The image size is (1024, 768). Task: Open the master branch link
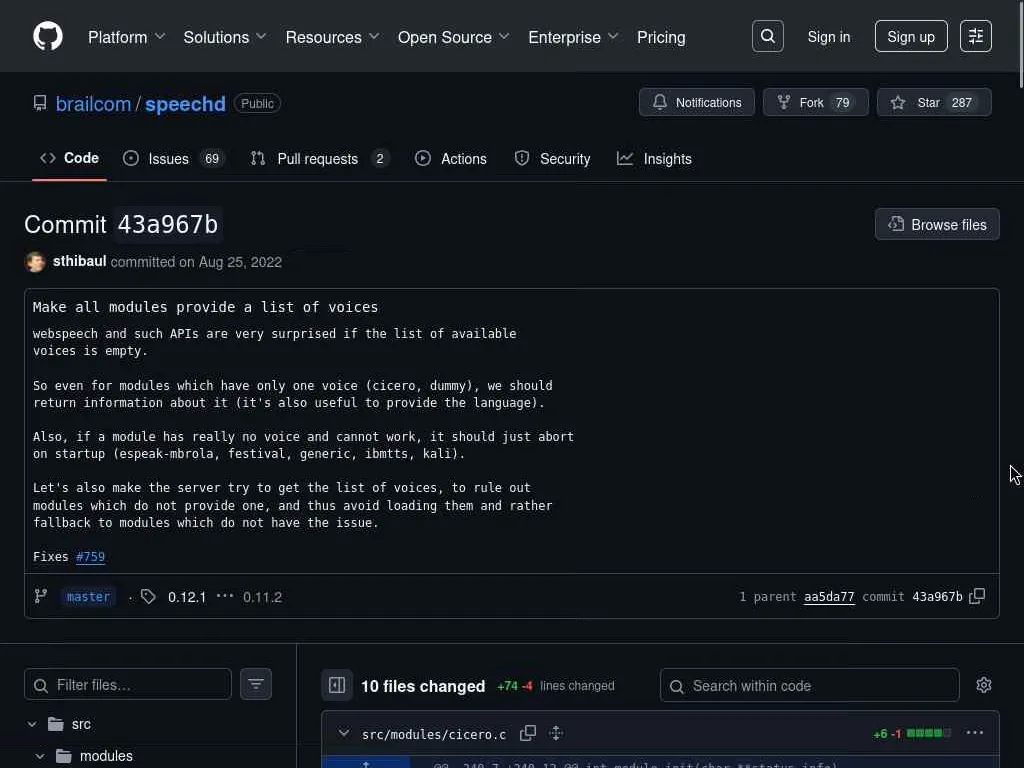point(88,596)
